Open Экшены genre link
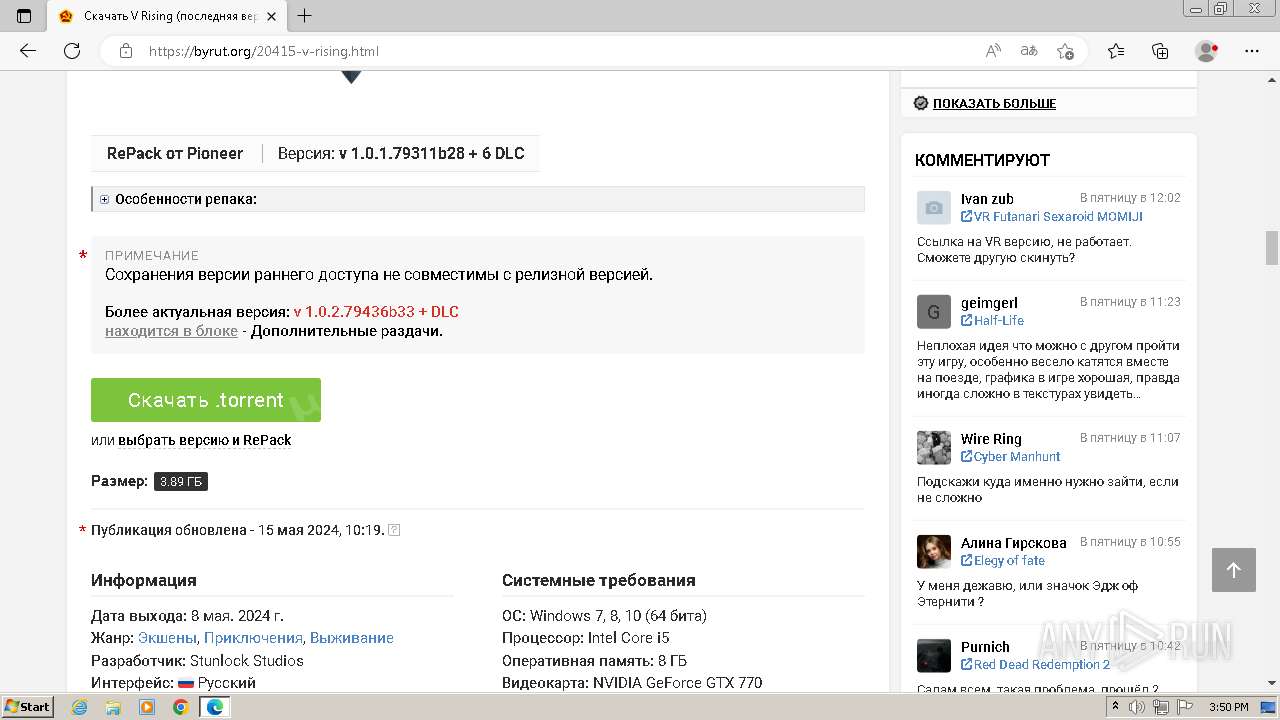1280x720 pixels. pos(167,638)
